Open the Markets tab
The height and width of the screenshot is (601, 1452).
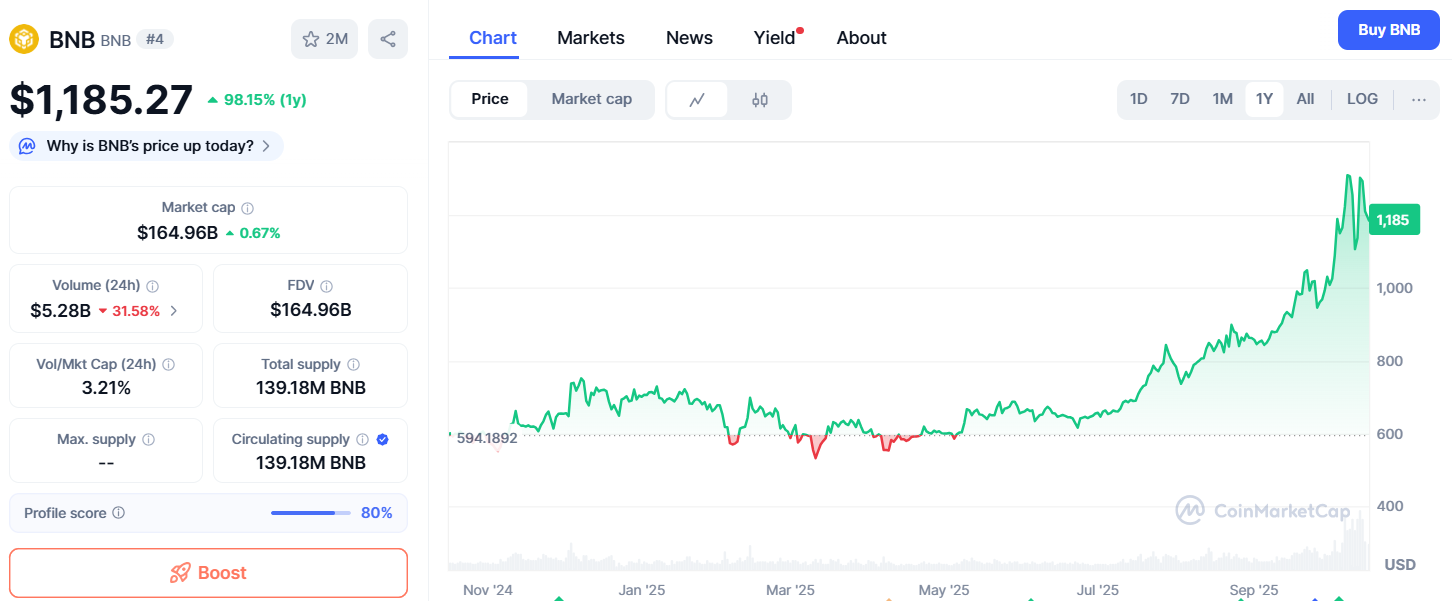pyautogui.click(x=590, y=38)
